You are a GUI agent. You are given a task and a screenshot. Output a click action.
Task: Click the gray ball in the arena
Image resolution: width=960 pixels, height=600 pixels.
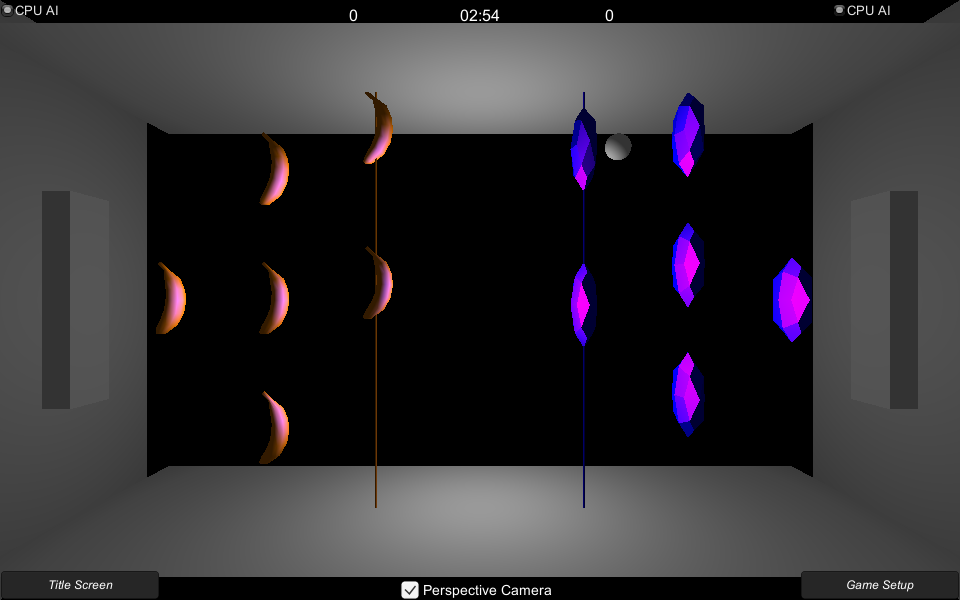click(x=618, y=147)
